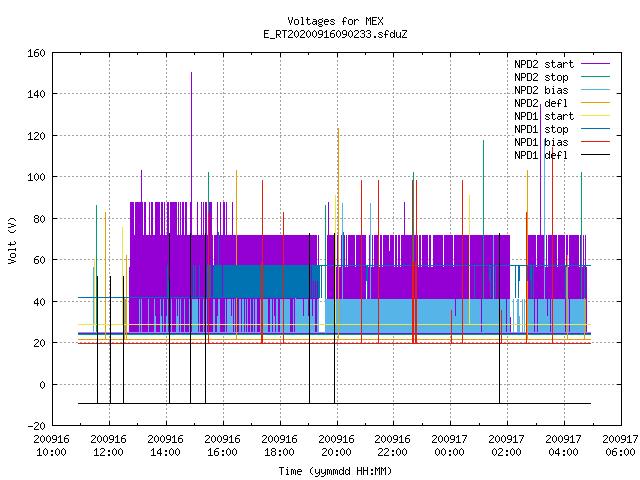
Task: Click the x-axis tick 200916 22:00
Action: click(393, 446)
